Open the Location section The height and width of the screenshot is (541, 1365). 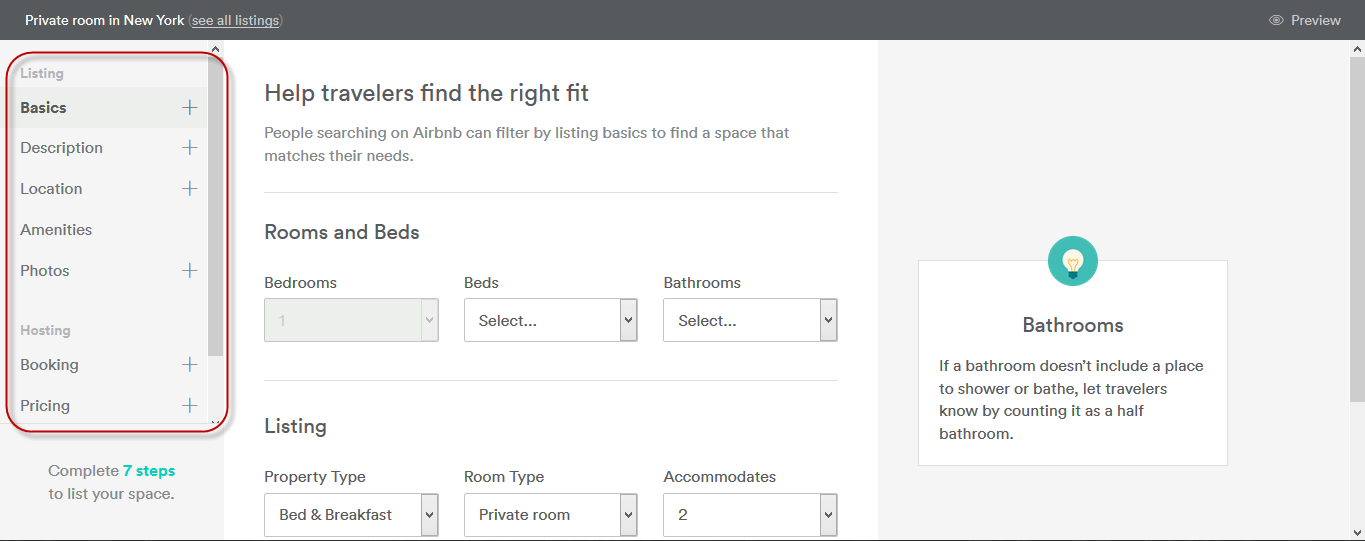coord(51,189)
